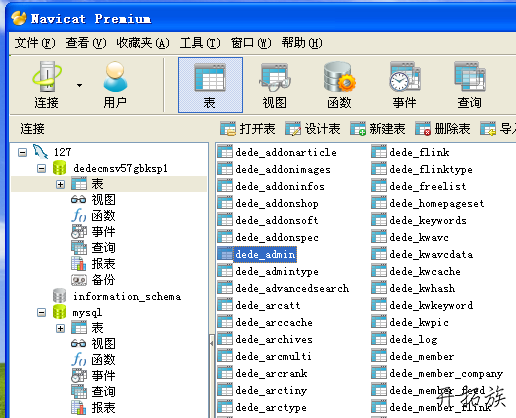
Task: Select the dede_arctype table
Action: tap(271, 407)
